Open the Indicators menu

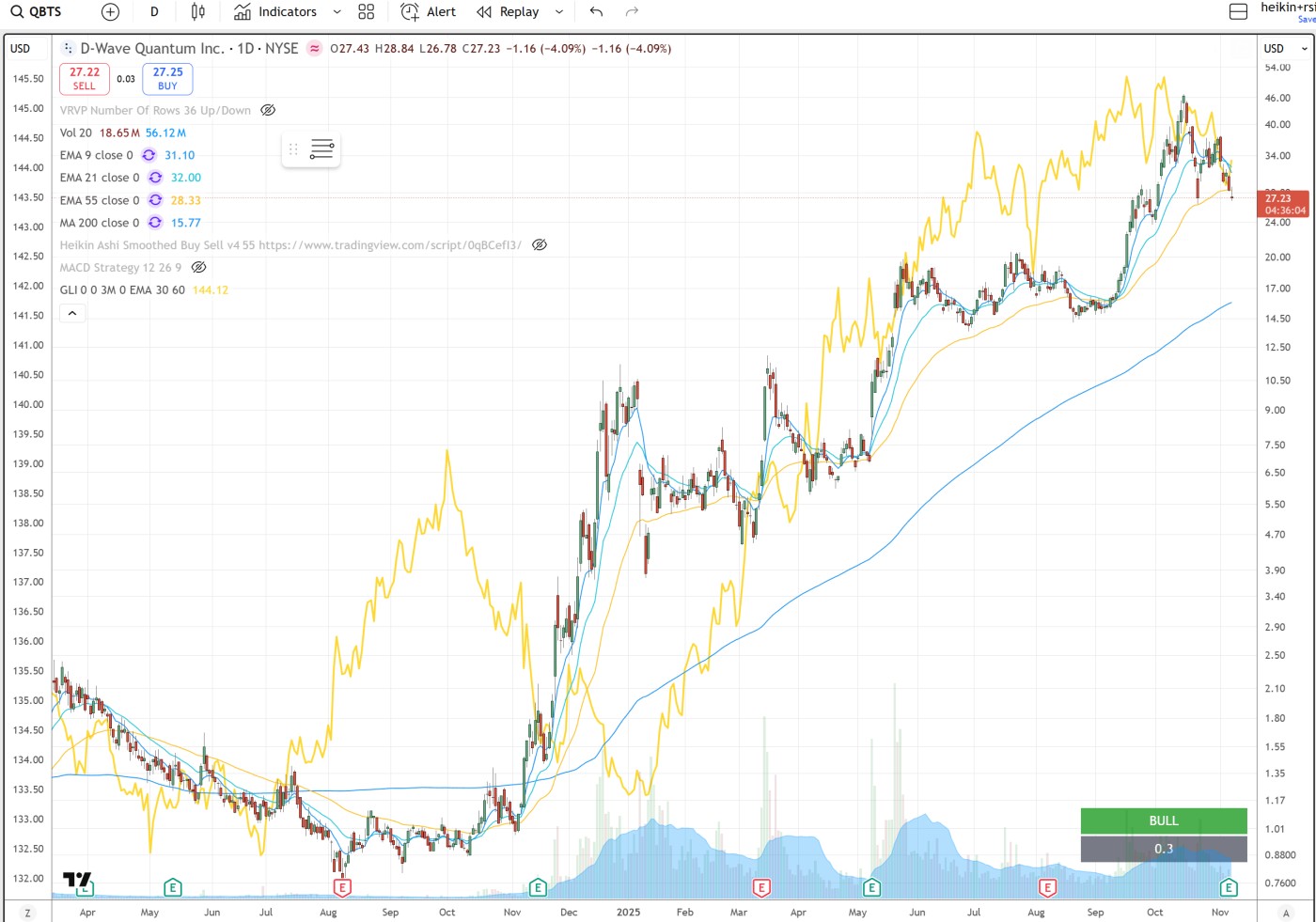coord(275,12)
